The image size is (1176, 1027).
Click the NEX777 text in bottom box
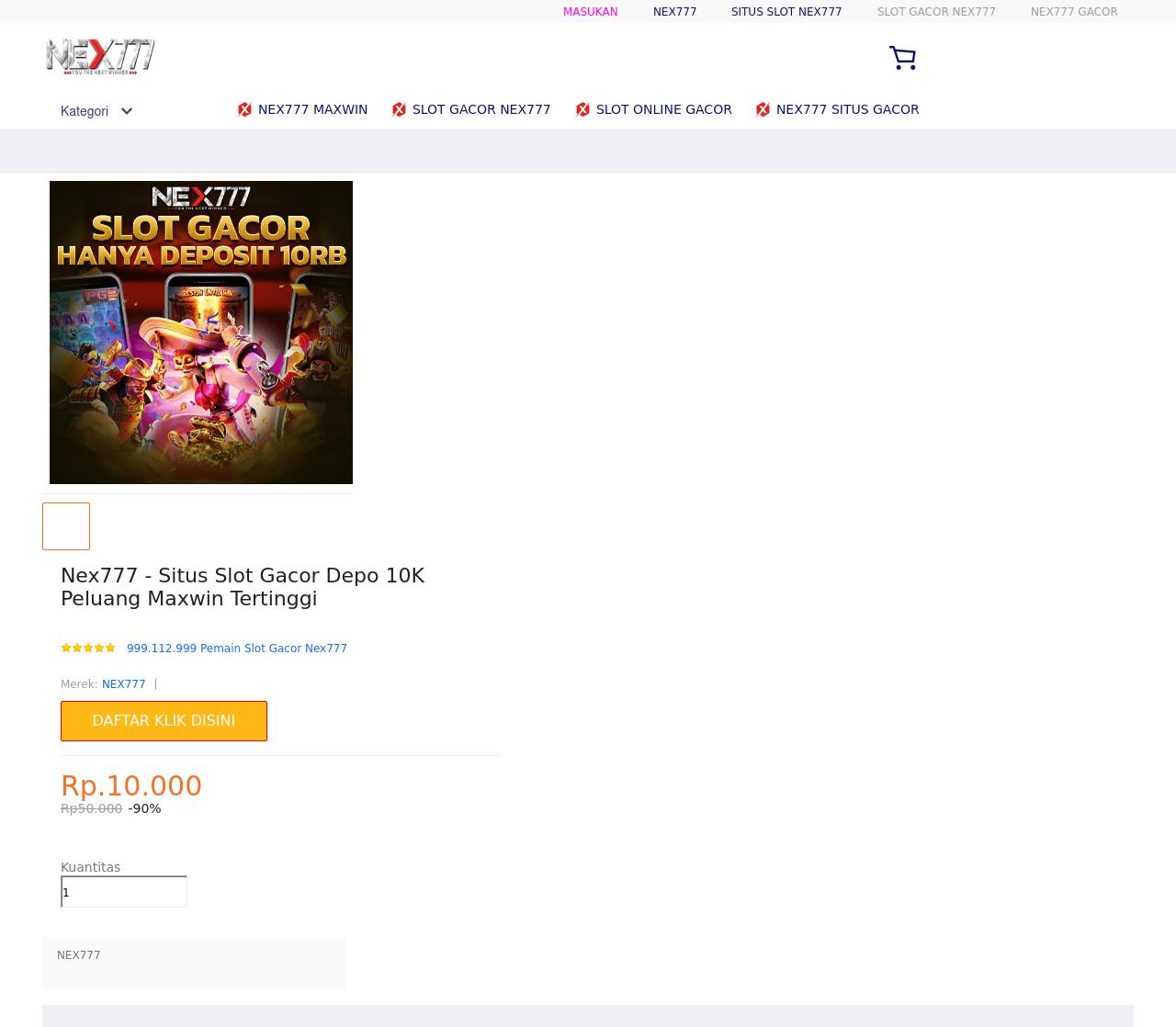[79, 955]
